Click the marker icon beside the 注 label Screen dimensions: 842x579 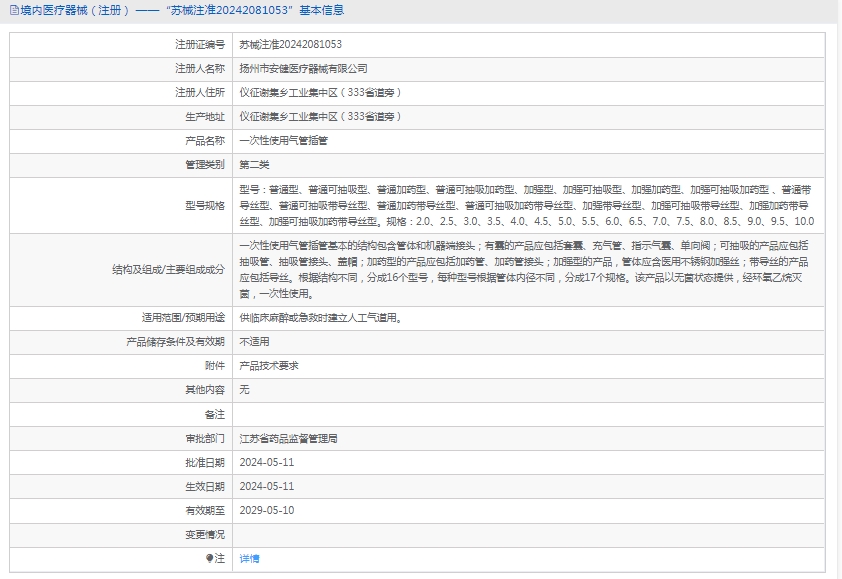click(x=210, y=559)
